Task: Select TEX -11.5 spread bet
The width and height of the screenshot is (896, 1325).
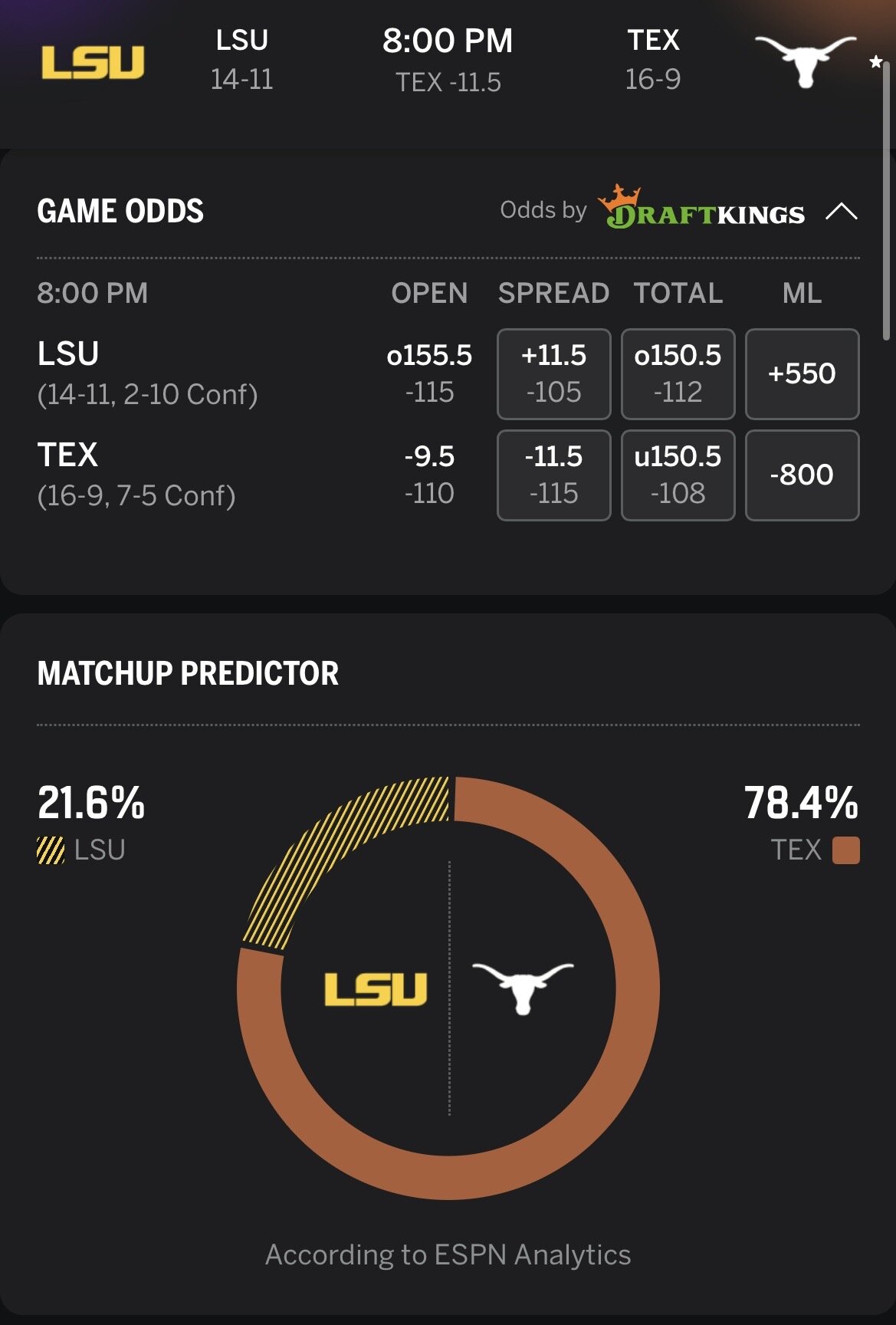Action: [553, 475]
